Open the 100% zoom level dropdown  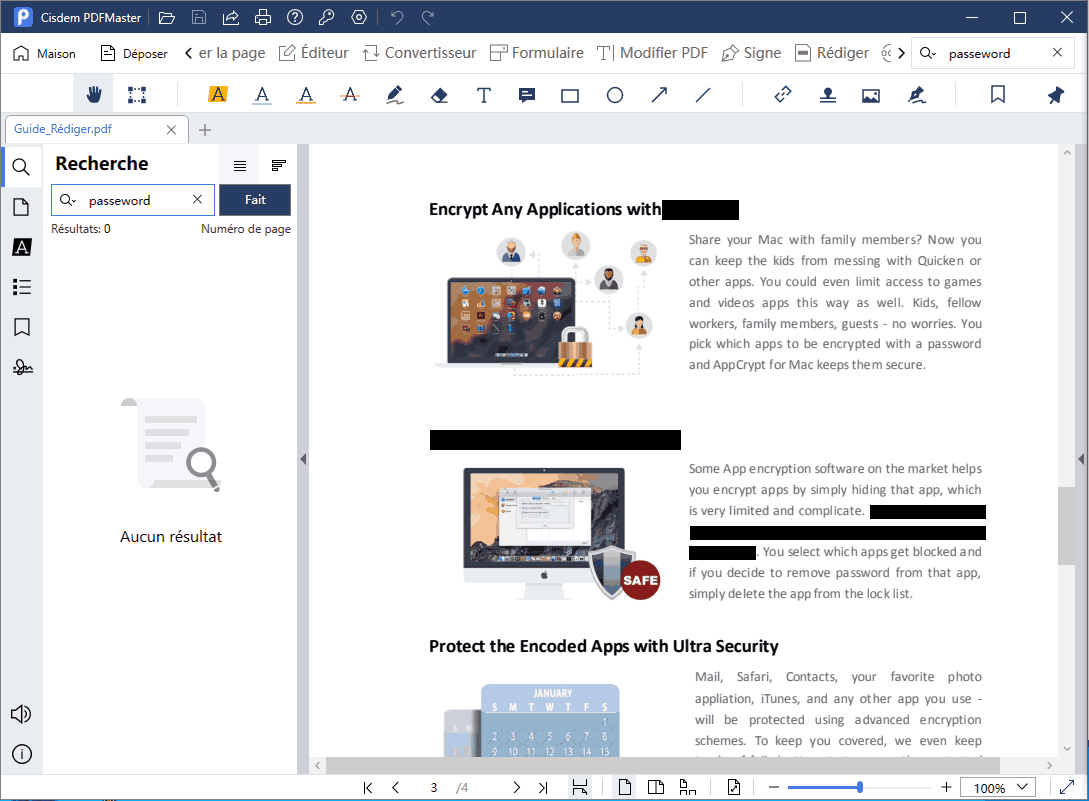tap(1004, 787)
